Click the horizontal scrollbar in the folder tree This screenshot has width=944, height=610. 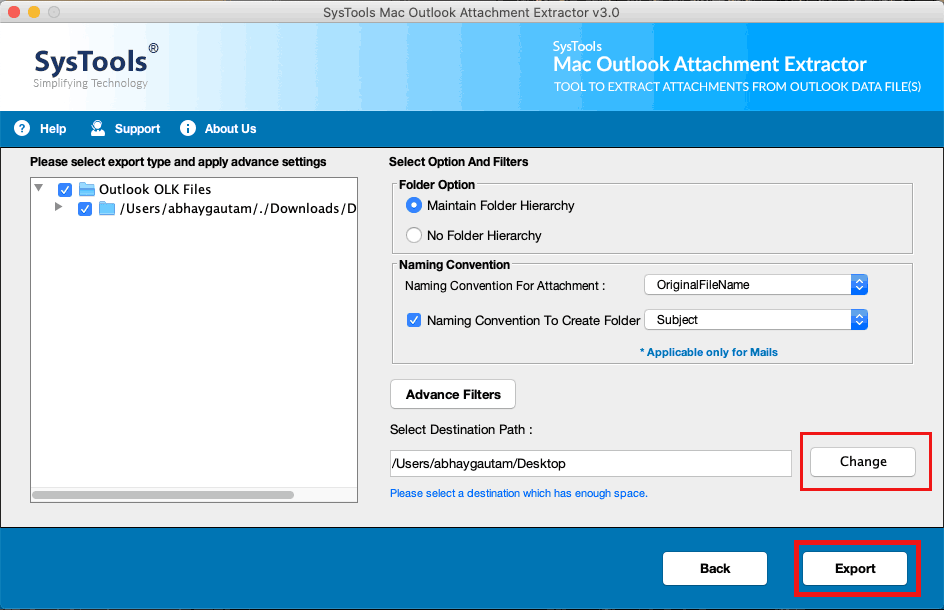(x=163, y=495)
